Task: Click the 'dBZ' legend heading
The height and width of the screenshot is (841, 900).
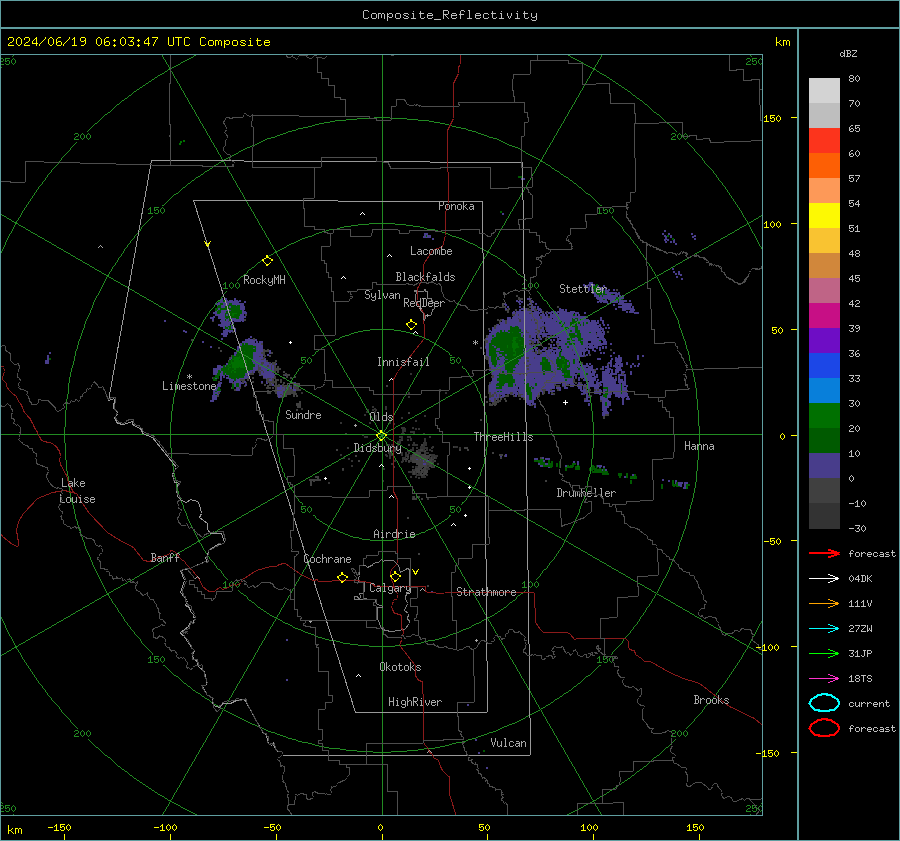Action: [x=848, y=54]
